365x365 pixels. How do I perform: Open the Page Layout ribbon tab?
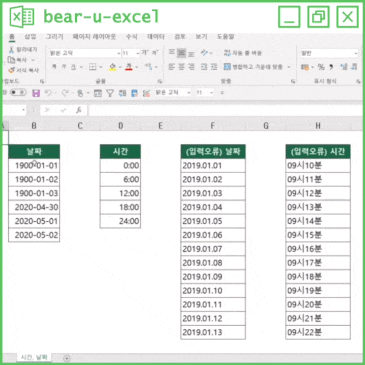94,37
